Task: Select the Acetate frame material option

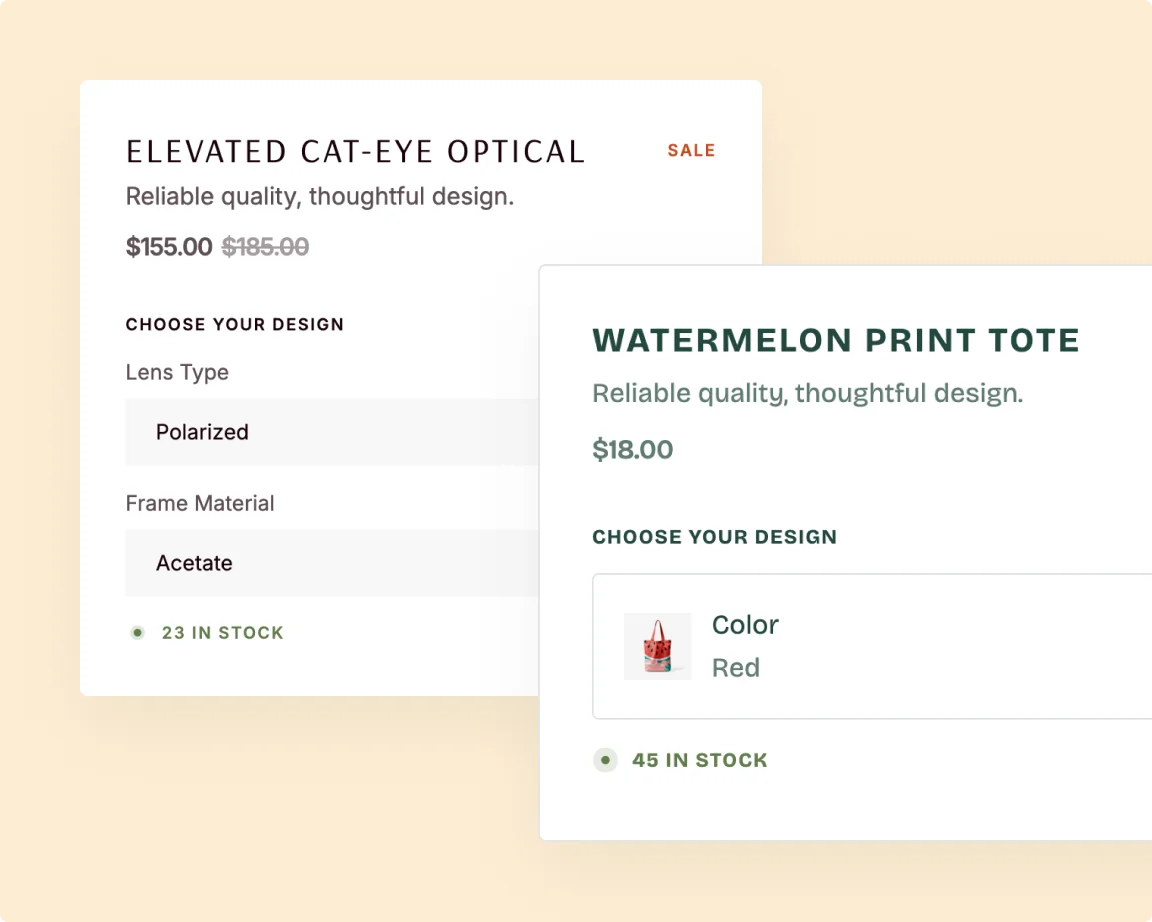Action: point(194,563)
